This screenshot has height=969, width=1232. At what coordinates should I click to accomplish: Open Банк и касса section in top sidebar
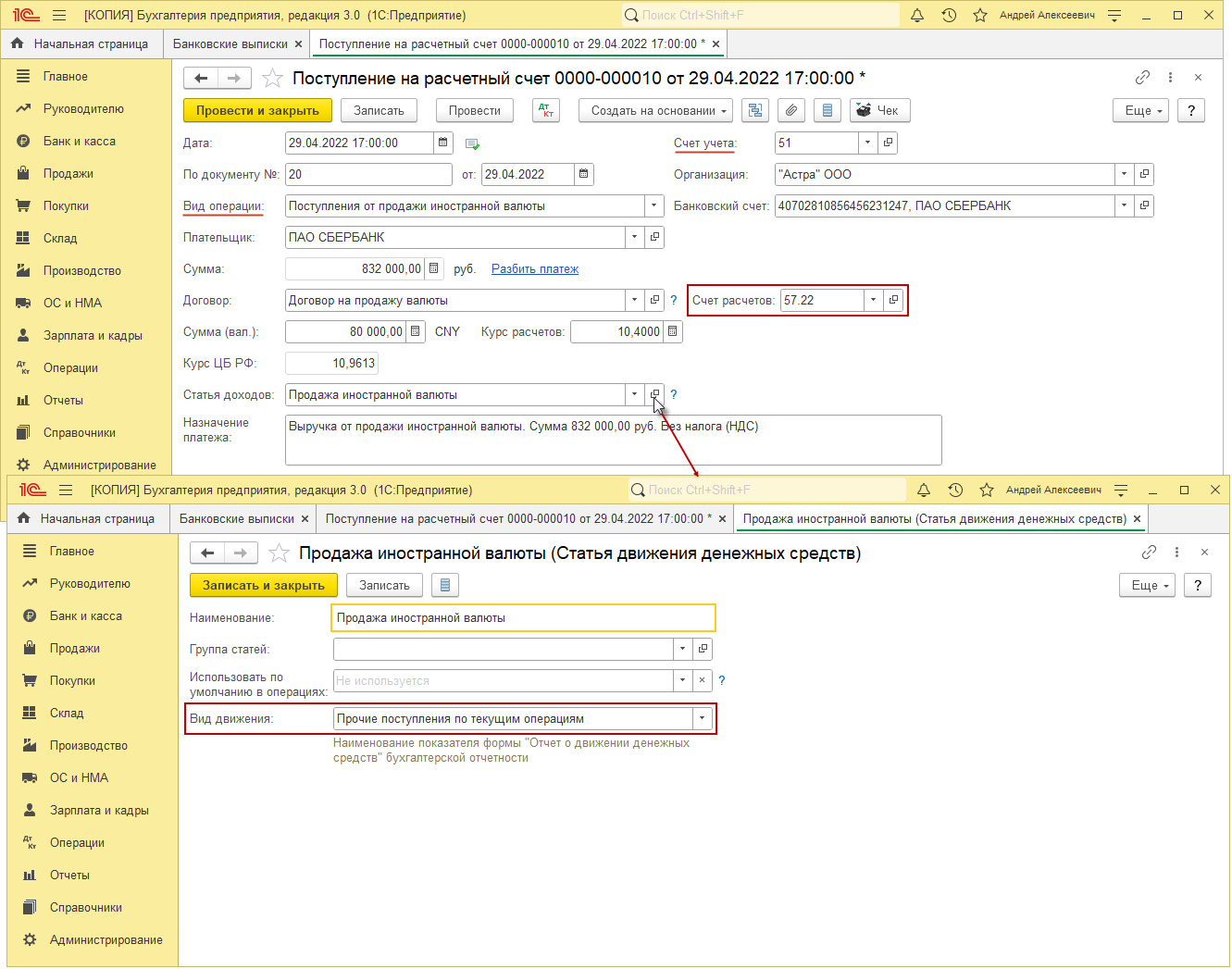[80, 141]
